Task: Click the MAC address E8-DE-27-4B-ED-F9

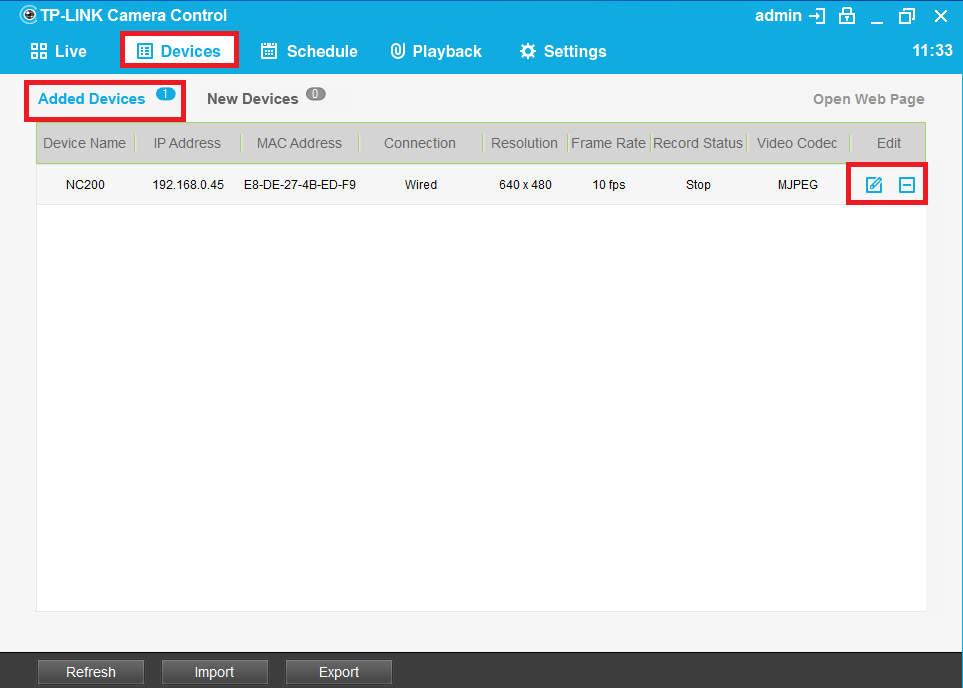Action: [300, 185]
